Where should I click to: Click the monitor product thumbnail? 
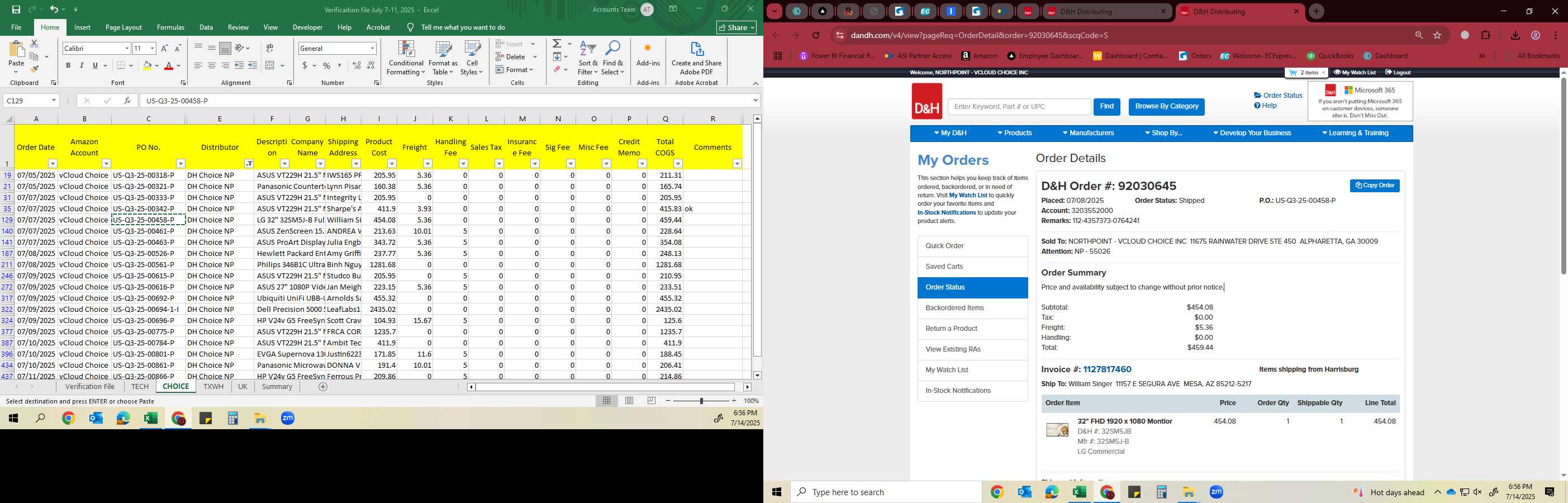1057,430
